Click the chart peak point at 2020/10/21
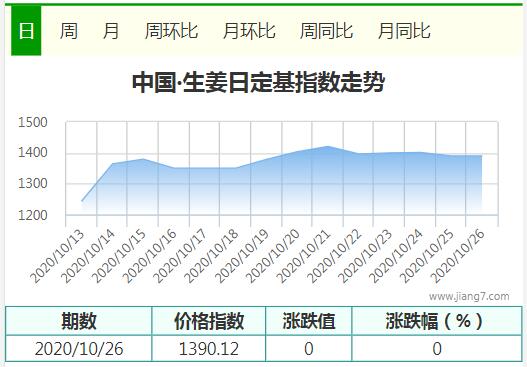The height and width of the screenshot is (367, 527). [x=328, y=147]
